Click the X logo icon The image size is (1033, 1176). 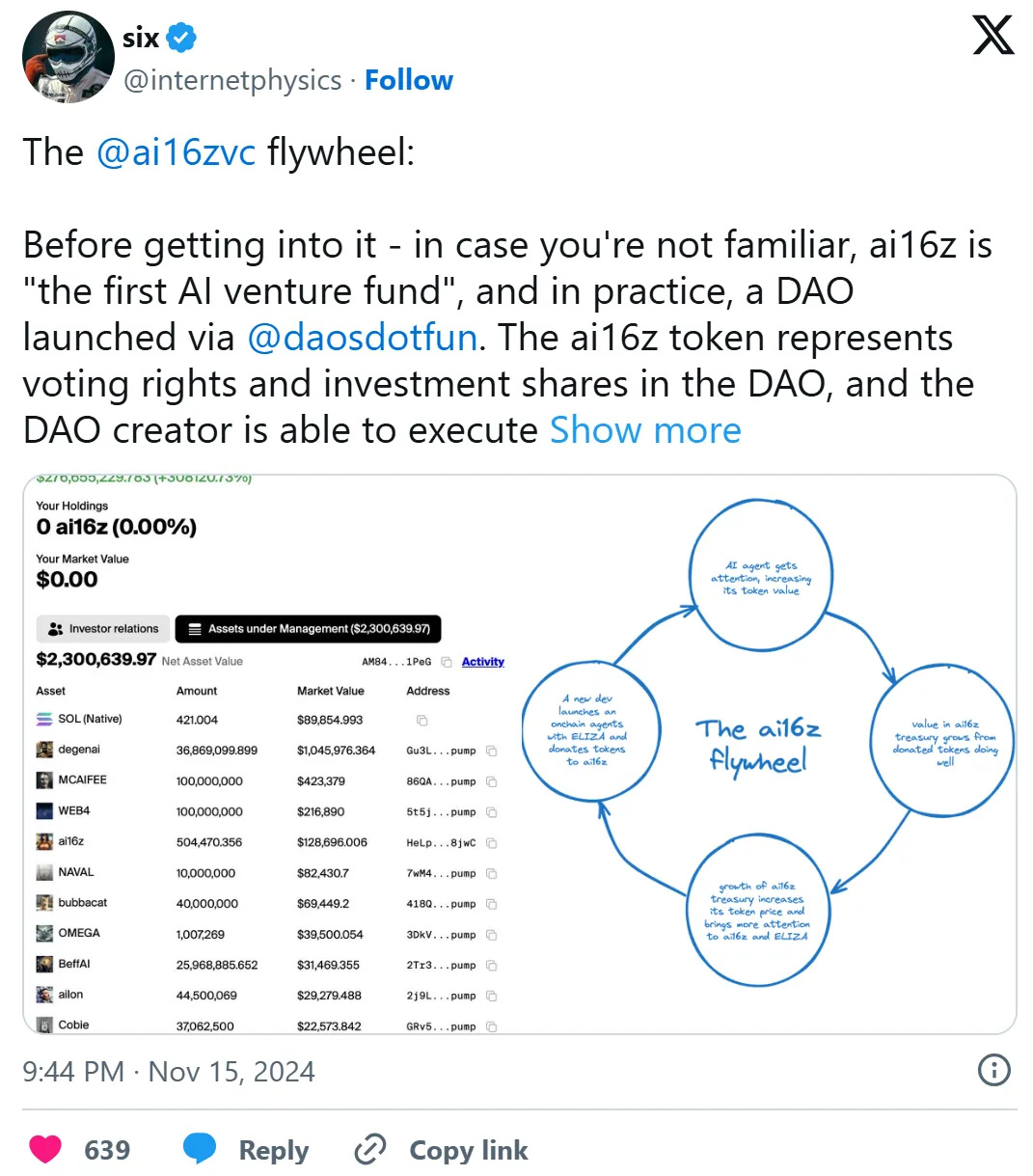(x=992, y=36)
